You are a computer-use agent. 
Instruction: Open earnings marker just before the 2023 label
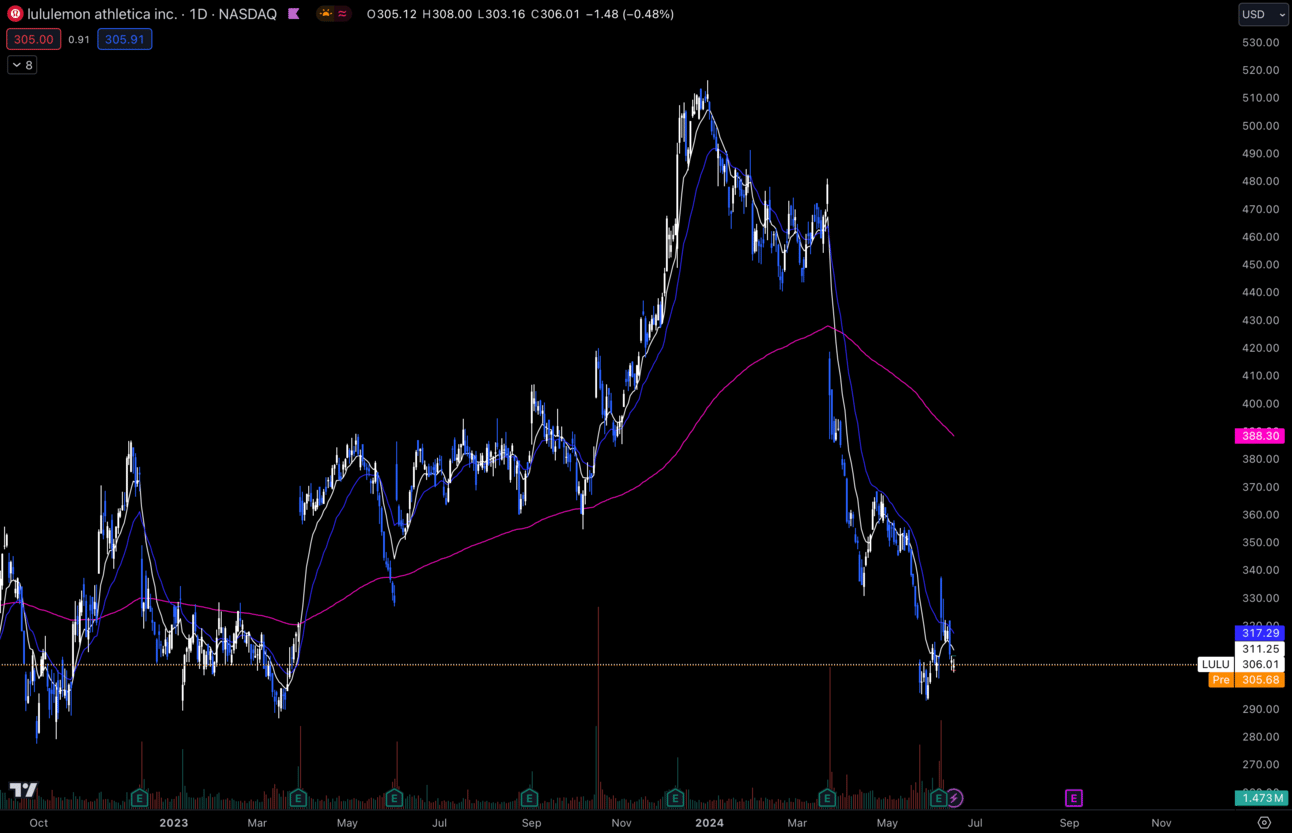(x=139, y=798)
